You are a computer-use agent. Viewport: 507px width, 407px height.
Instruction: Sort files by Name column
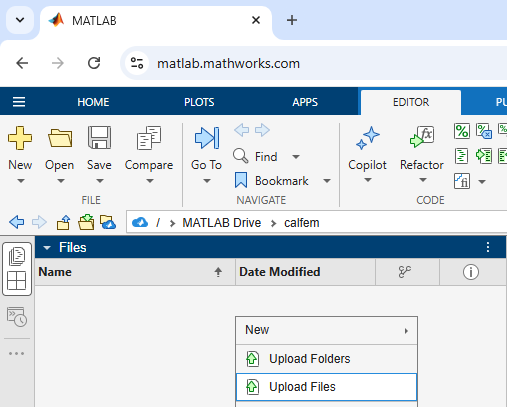135,272
